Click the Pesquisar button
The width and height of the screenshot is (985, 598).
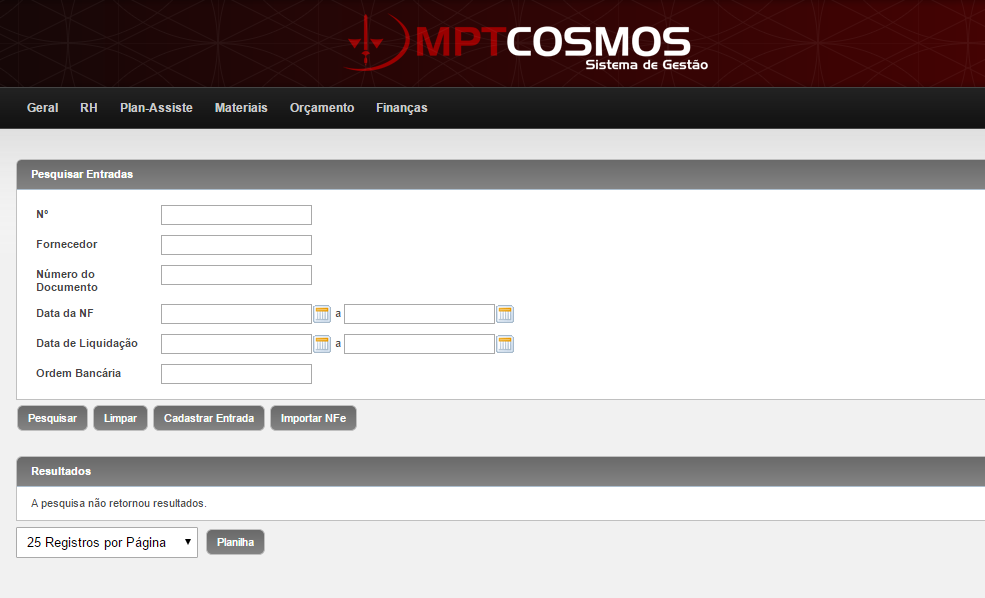(x=52, y=418)
